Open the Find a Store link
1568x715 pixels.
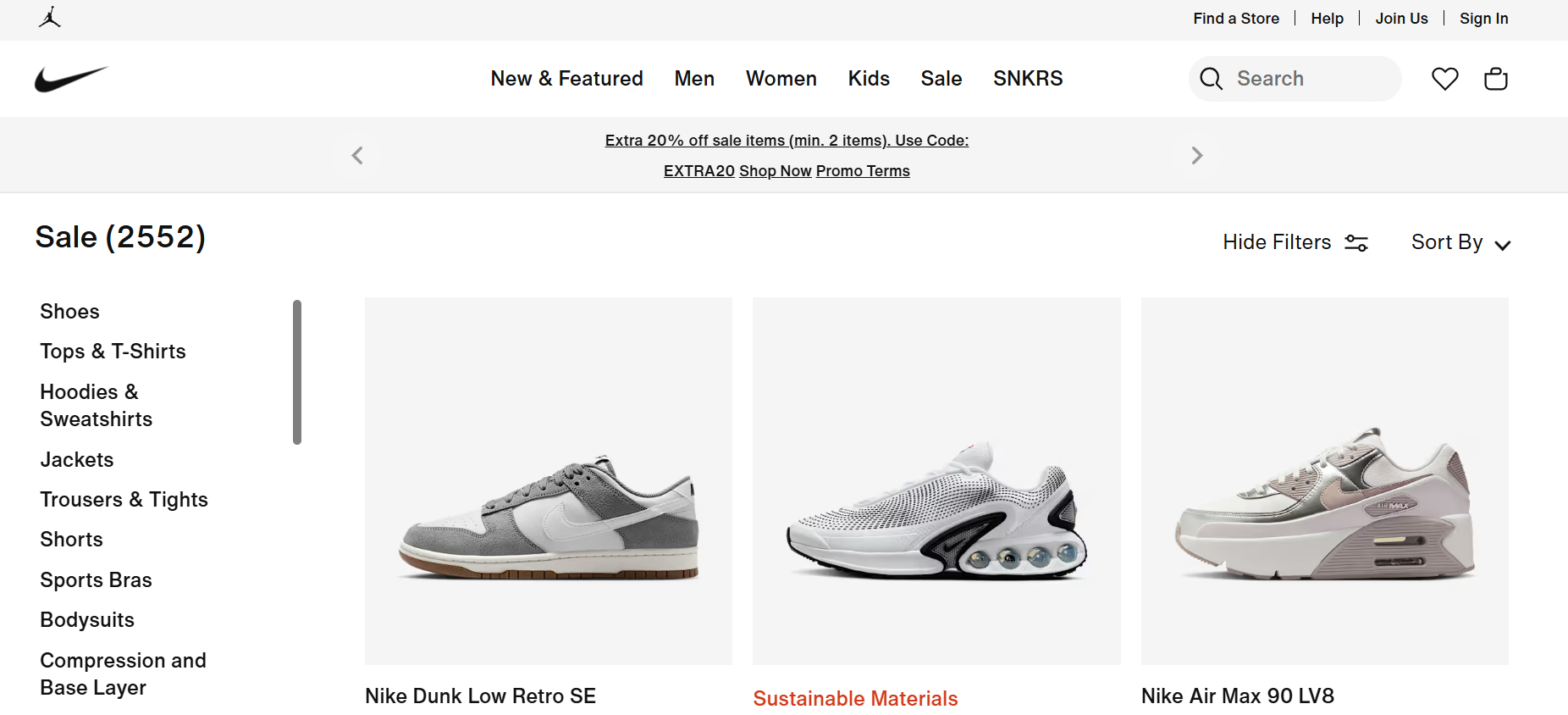1235,19
